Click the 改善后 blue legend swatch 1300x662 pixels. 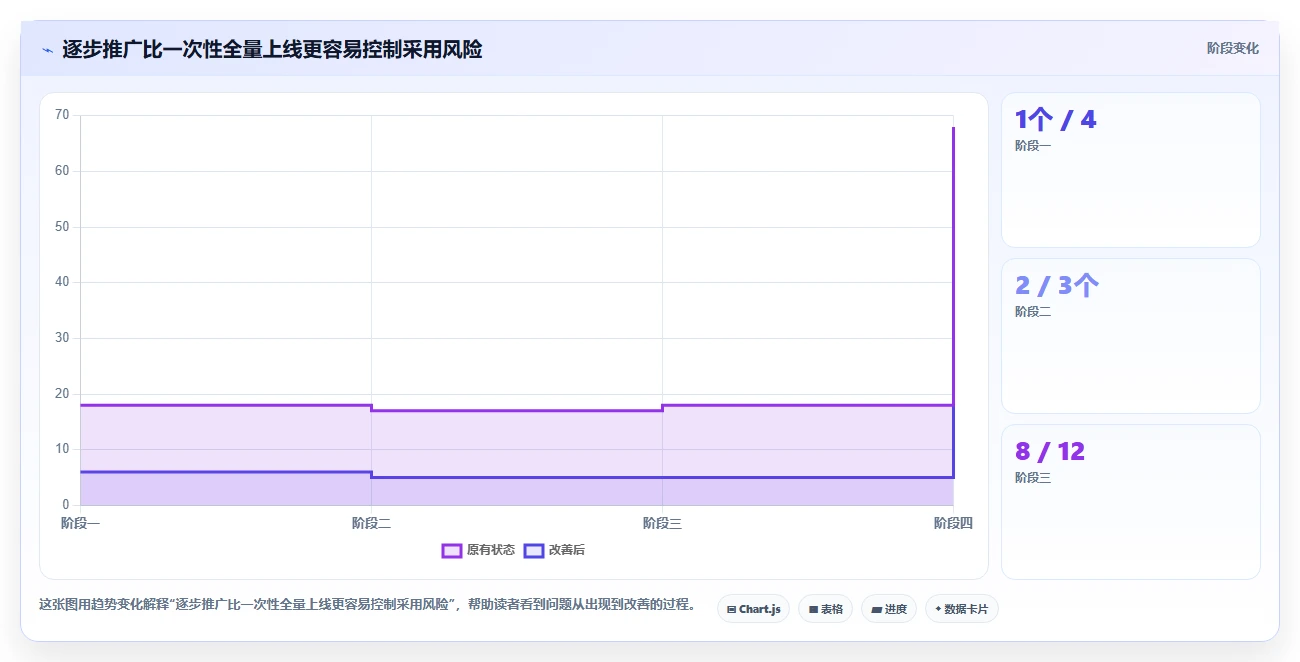[534, 550]
